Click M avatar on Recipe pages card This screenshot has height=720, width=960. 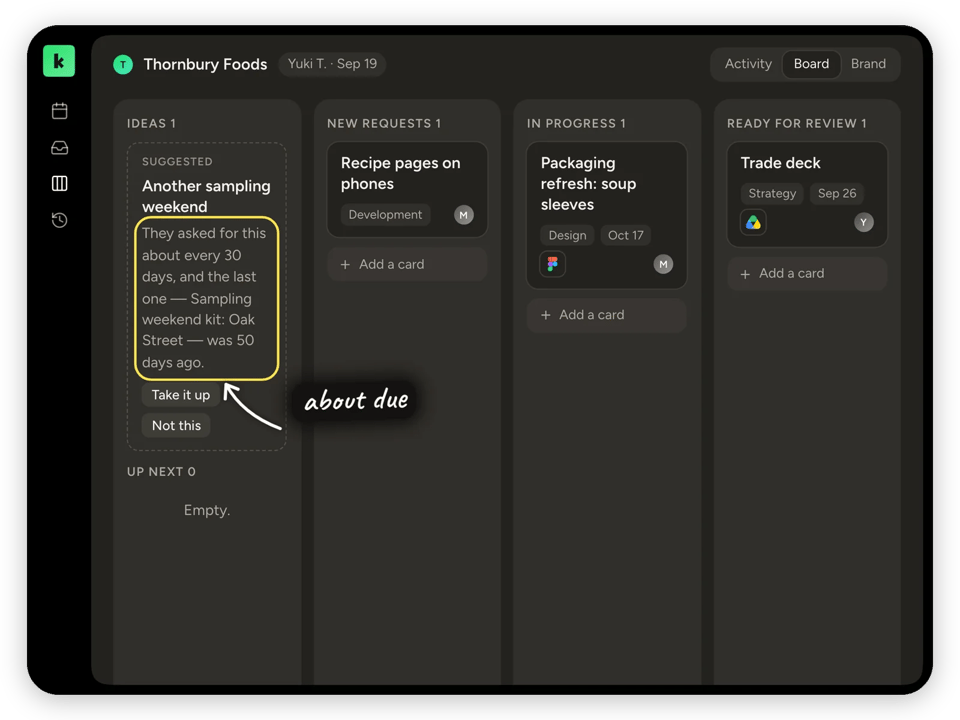pyautogui.click(x=463, y=215)
